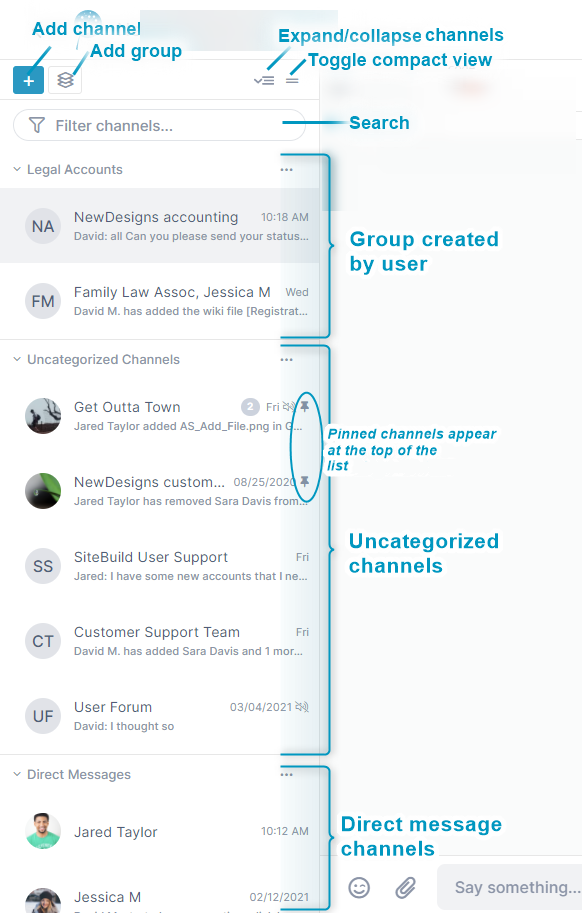The image size is (582, 913).
Task: Open the SiteBuild User Support channel
Action: (159, 566)
